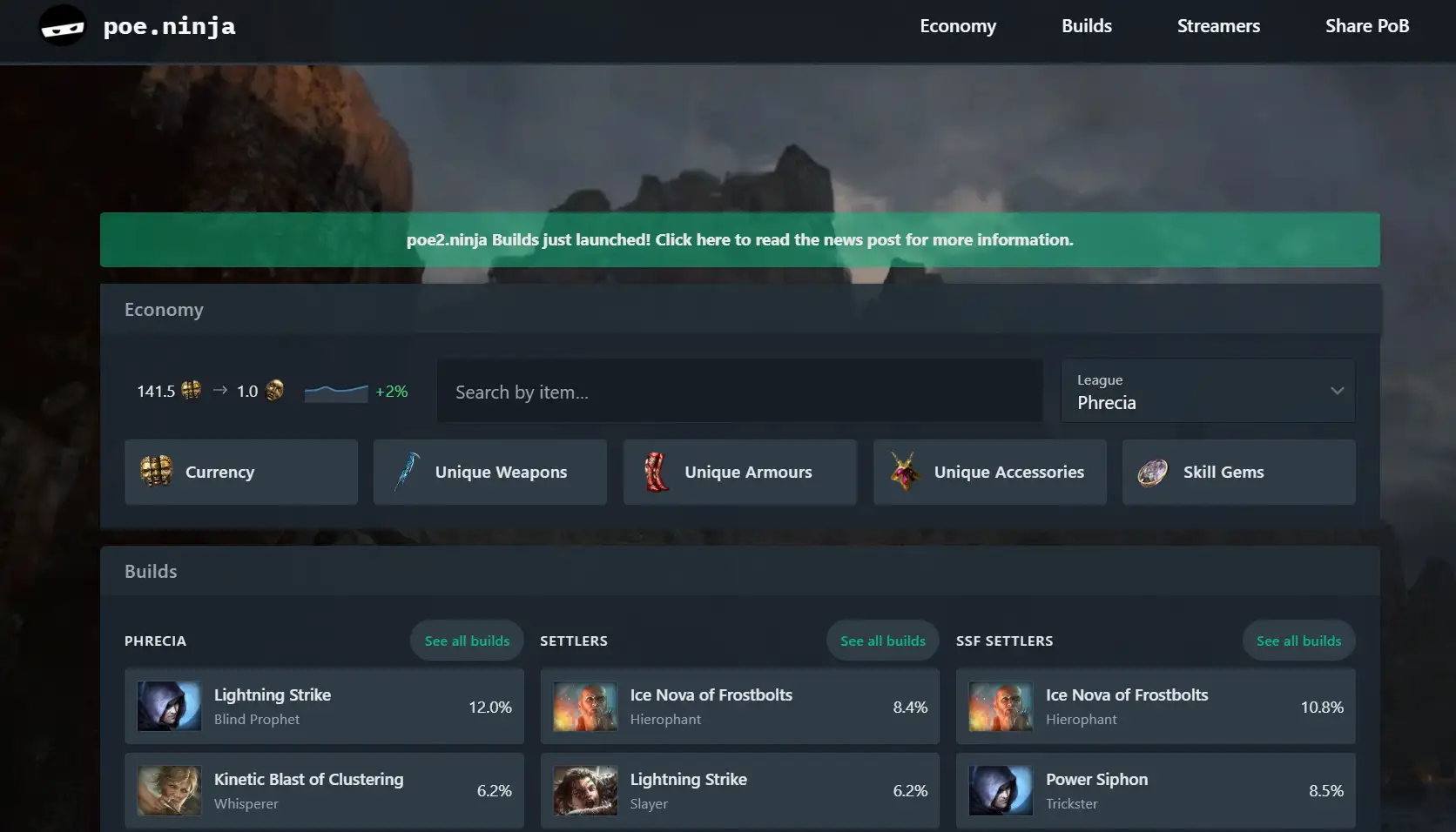Click the Trickster portrait for Power Siphon
Image resolution: width=1456 pixels, height=832 pixels.
click(1001, 790)
